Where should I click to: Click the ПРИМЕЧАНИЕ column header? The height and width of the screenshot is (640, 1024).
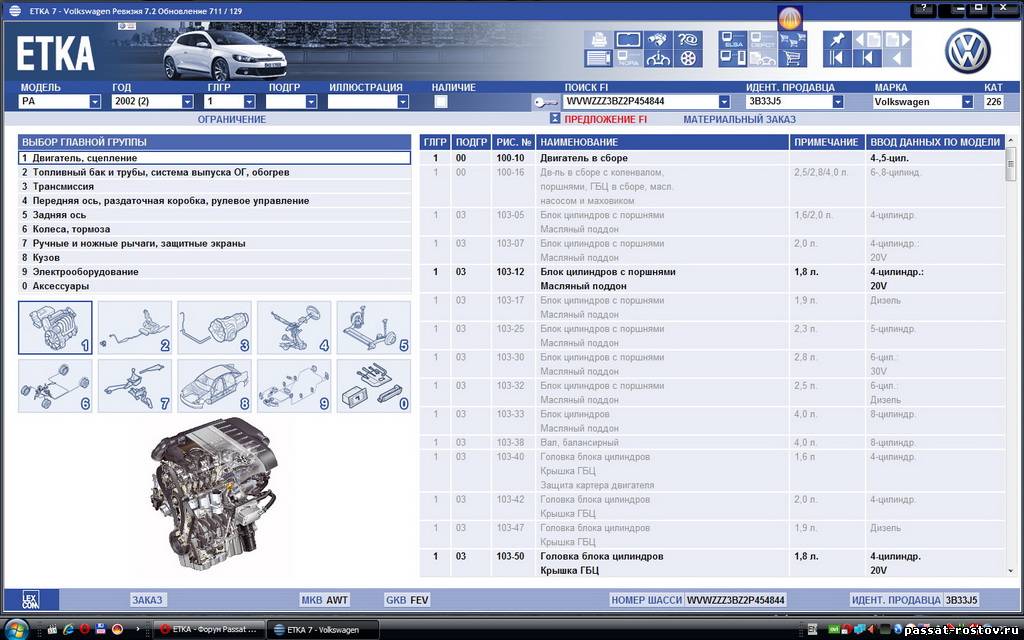coord(827,142)
